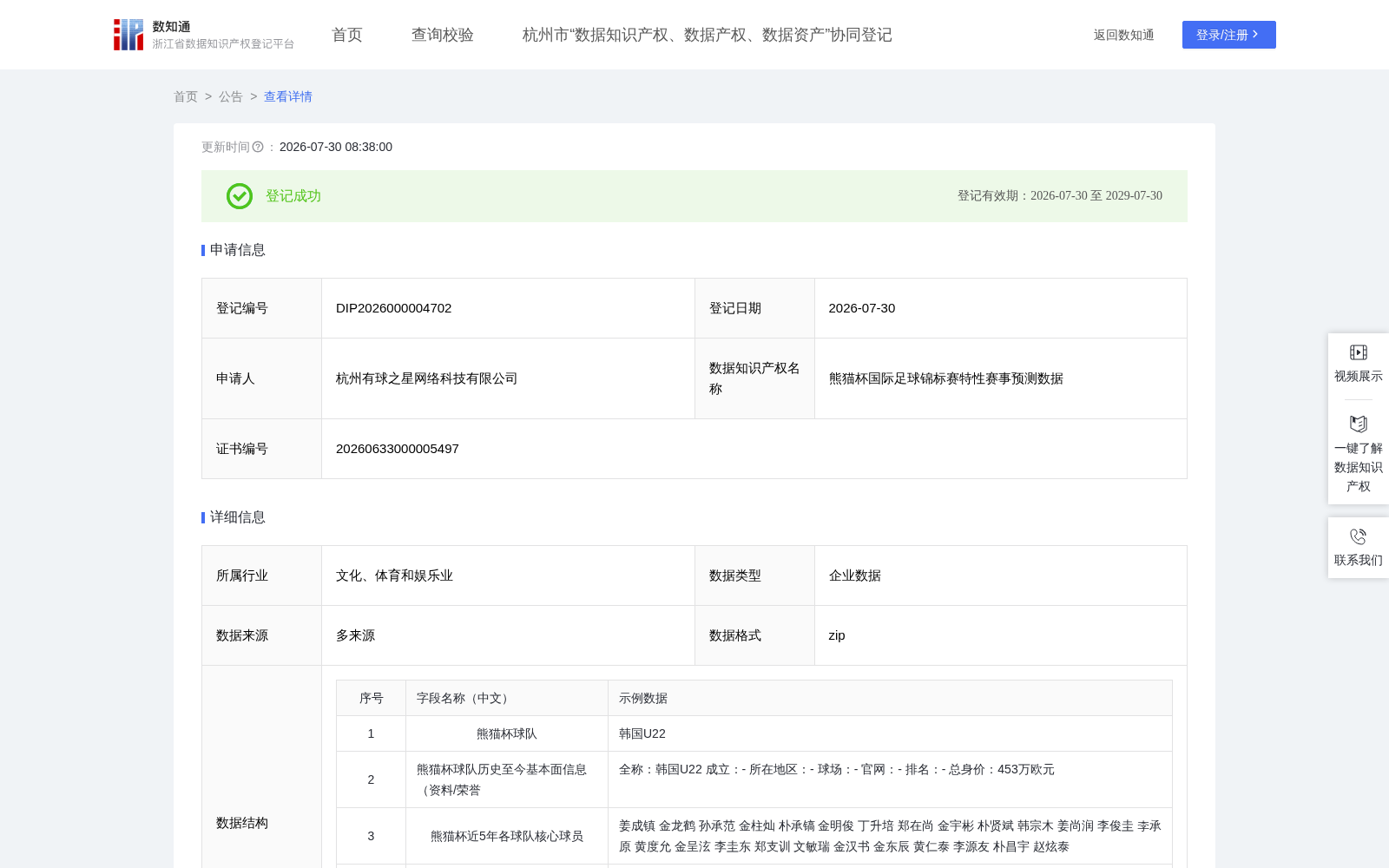This screenshot has width=1389, height=868.
Task: Click data format value zip
Action: (x=837, y=635)
